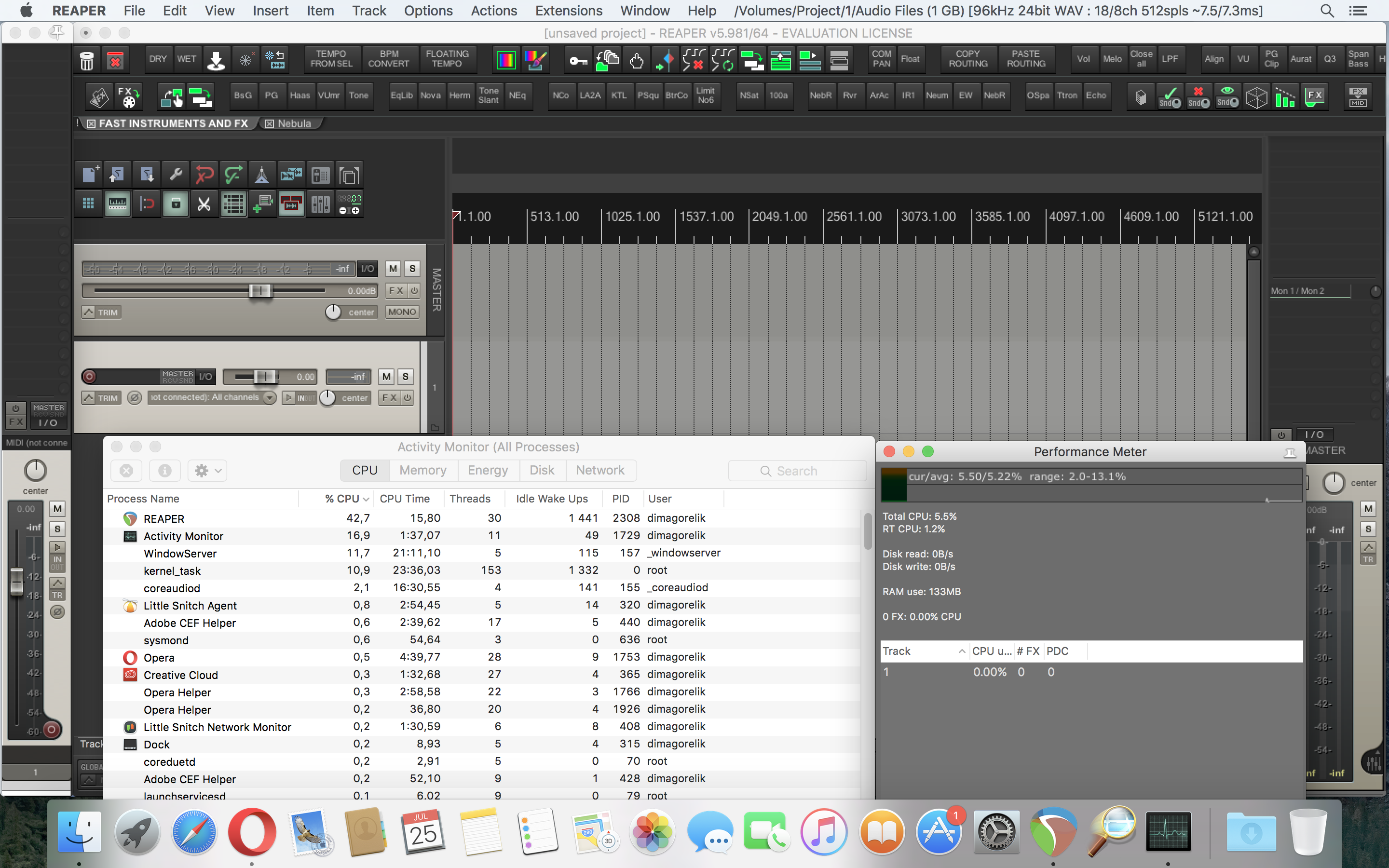This screenshot has width=1389, height=868.
Task: Open Activity Monitor gear action dropdown
Action: pos(207,471)
